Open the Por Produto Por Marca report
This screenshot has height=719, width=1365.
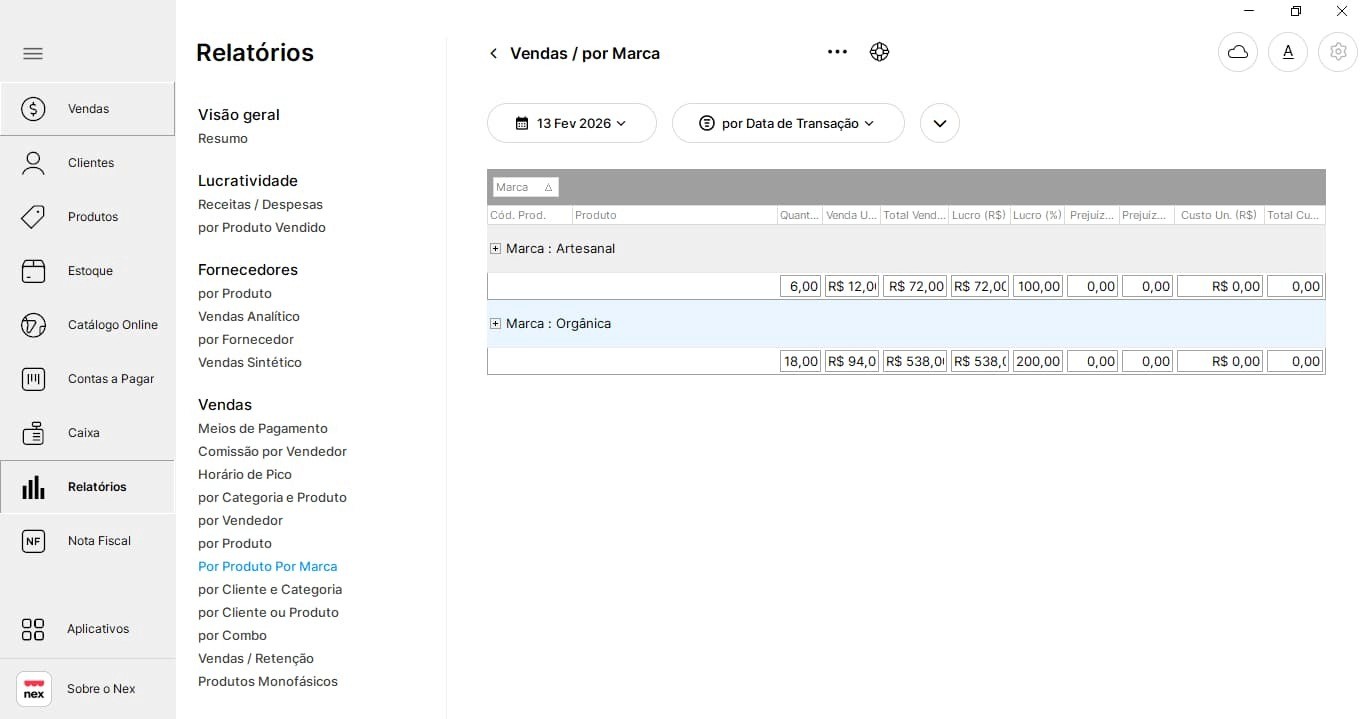tap(268, 567)
